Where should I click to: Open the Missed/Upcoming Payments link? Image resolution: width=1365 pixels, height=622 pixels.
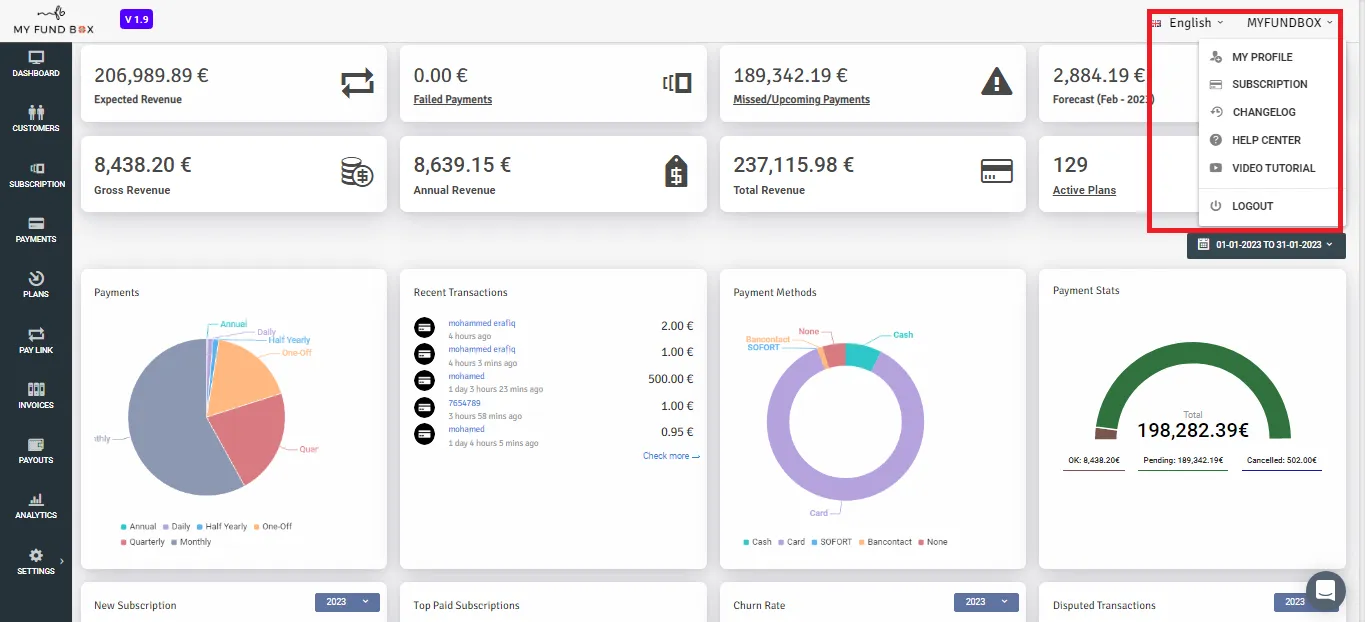(x=801, y=100)
